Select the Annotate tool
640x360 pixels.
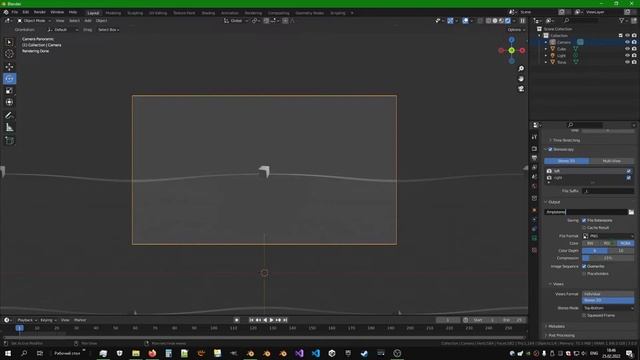tap(9, 116)
